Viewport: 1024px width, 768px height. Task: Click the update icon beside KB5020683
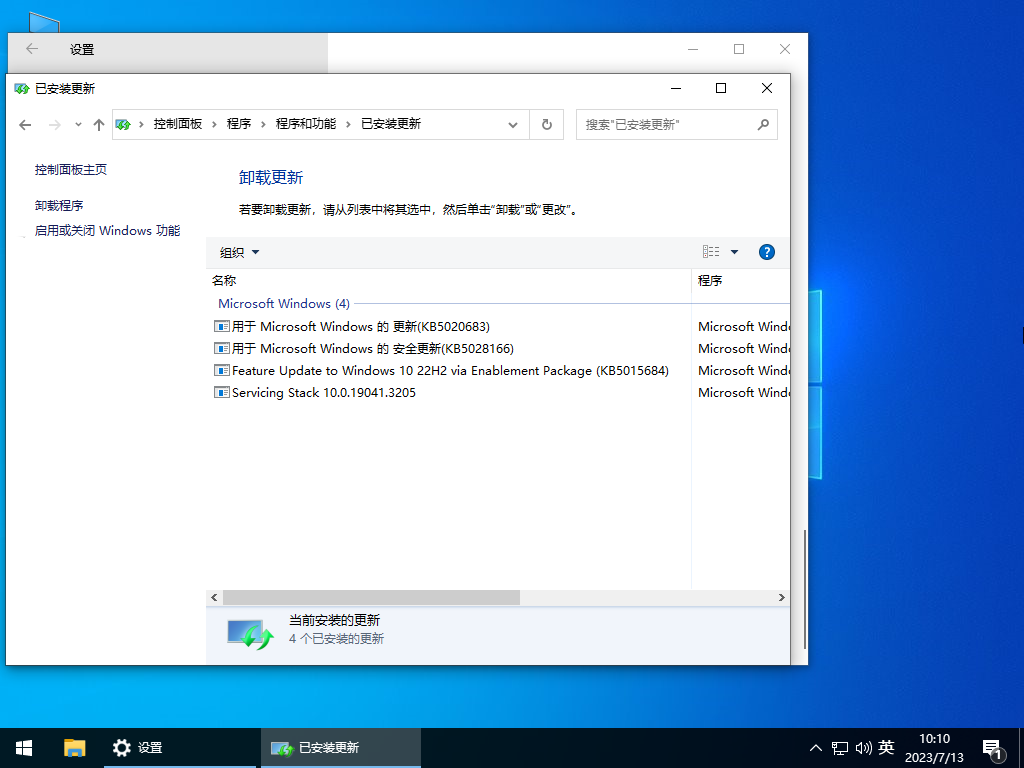[221, 326]
